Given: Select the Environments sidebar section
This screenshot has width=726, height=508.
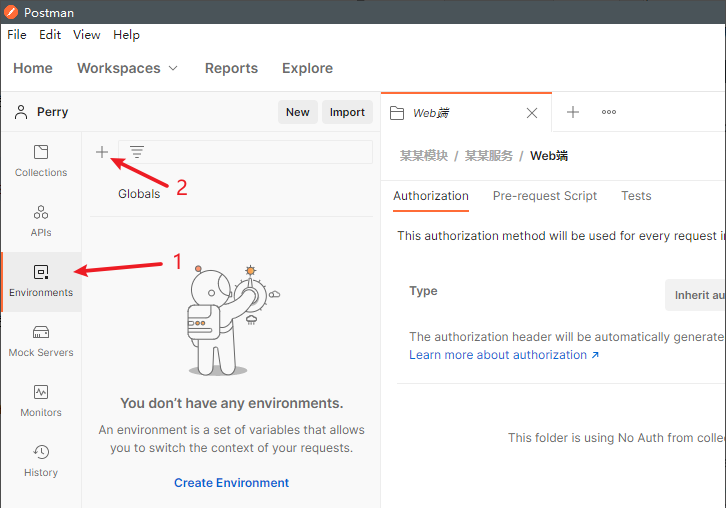Looking at the screenshot, I should 41,282.
